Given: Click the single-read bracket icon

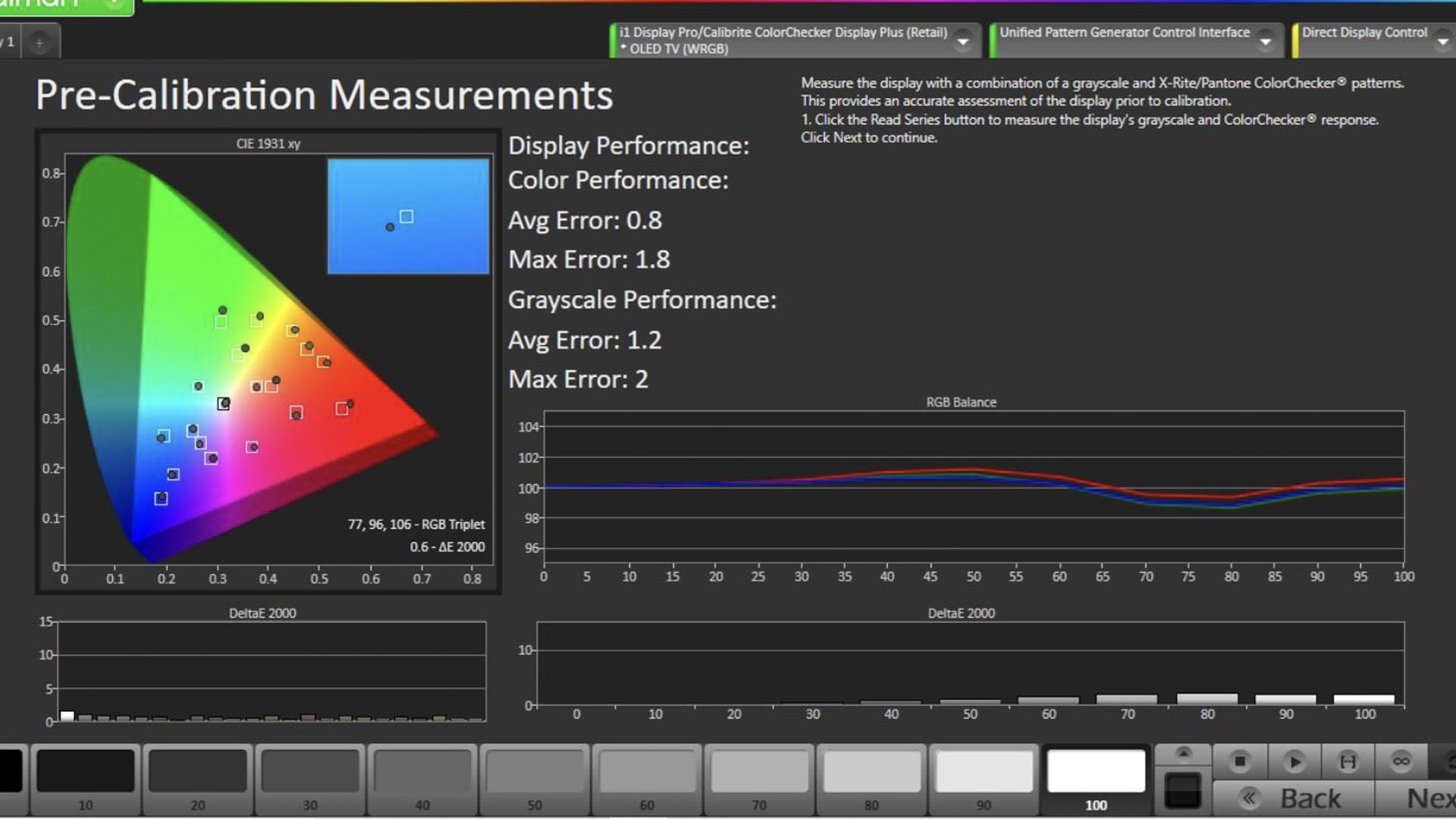Looking at the screenshot, I should pos(1348,761).
